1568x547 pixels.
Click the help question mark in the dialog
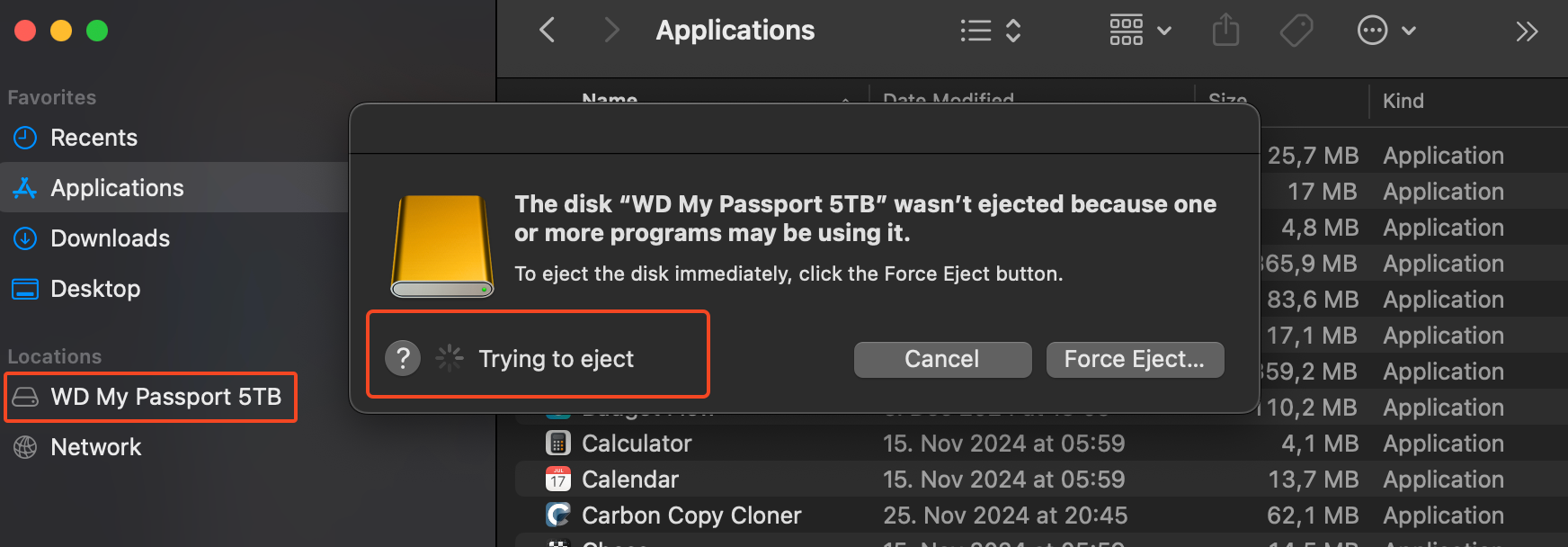coord(403,357)
